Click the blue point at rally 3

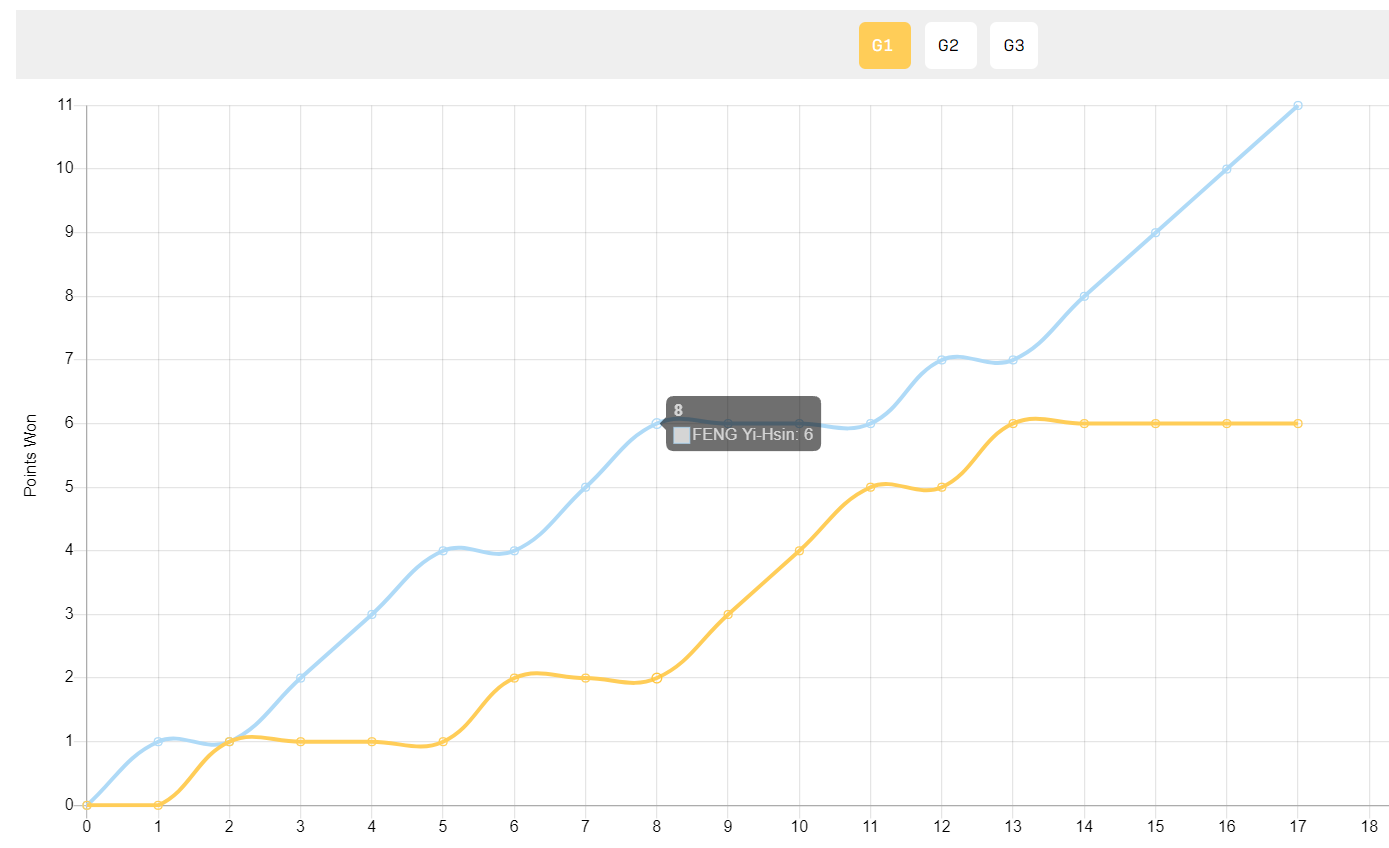[x=300, y=678]
